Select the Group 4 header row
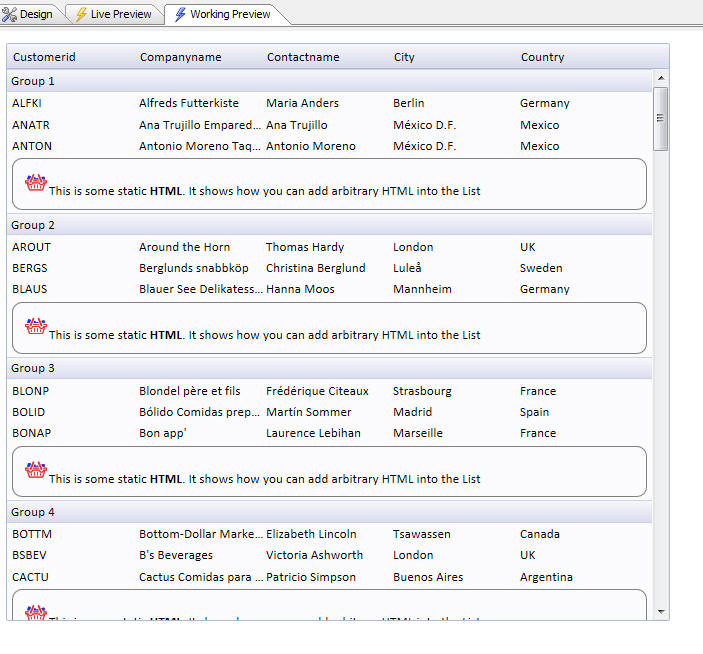This screenshot has width=703, height=654. pyautogui.click(x=330, y=512)
